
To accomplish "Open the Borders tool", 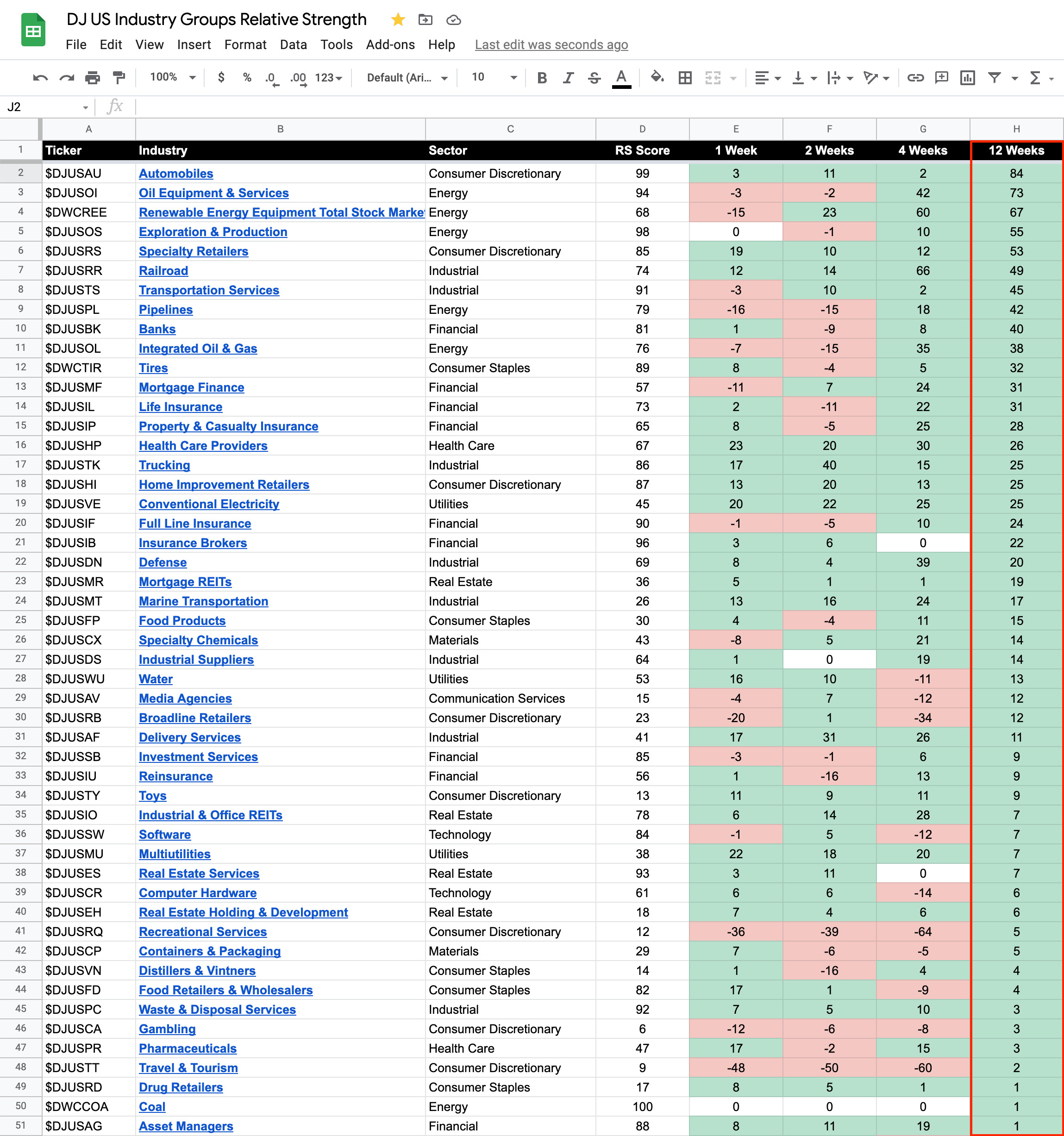I will [685, 78].
